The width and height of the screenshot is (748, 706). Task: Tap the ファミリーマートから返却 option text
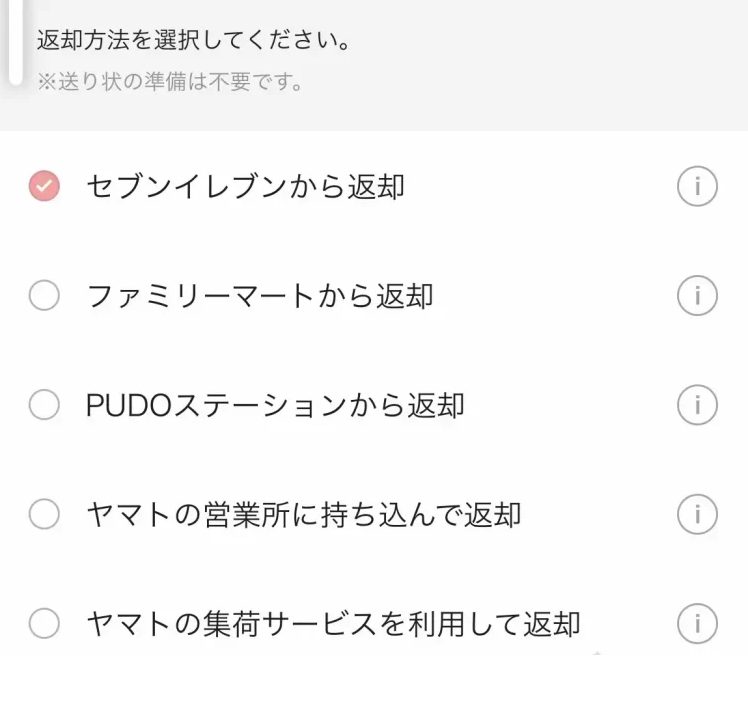(x=260, y=296)
